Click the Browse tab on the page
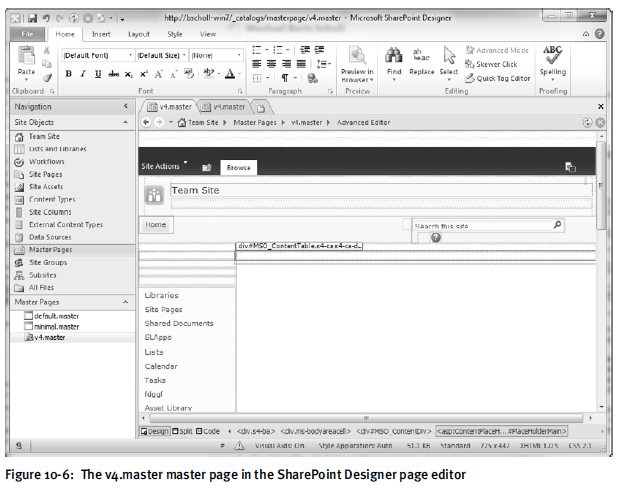The image size is (622, 489). coord(238,167)
